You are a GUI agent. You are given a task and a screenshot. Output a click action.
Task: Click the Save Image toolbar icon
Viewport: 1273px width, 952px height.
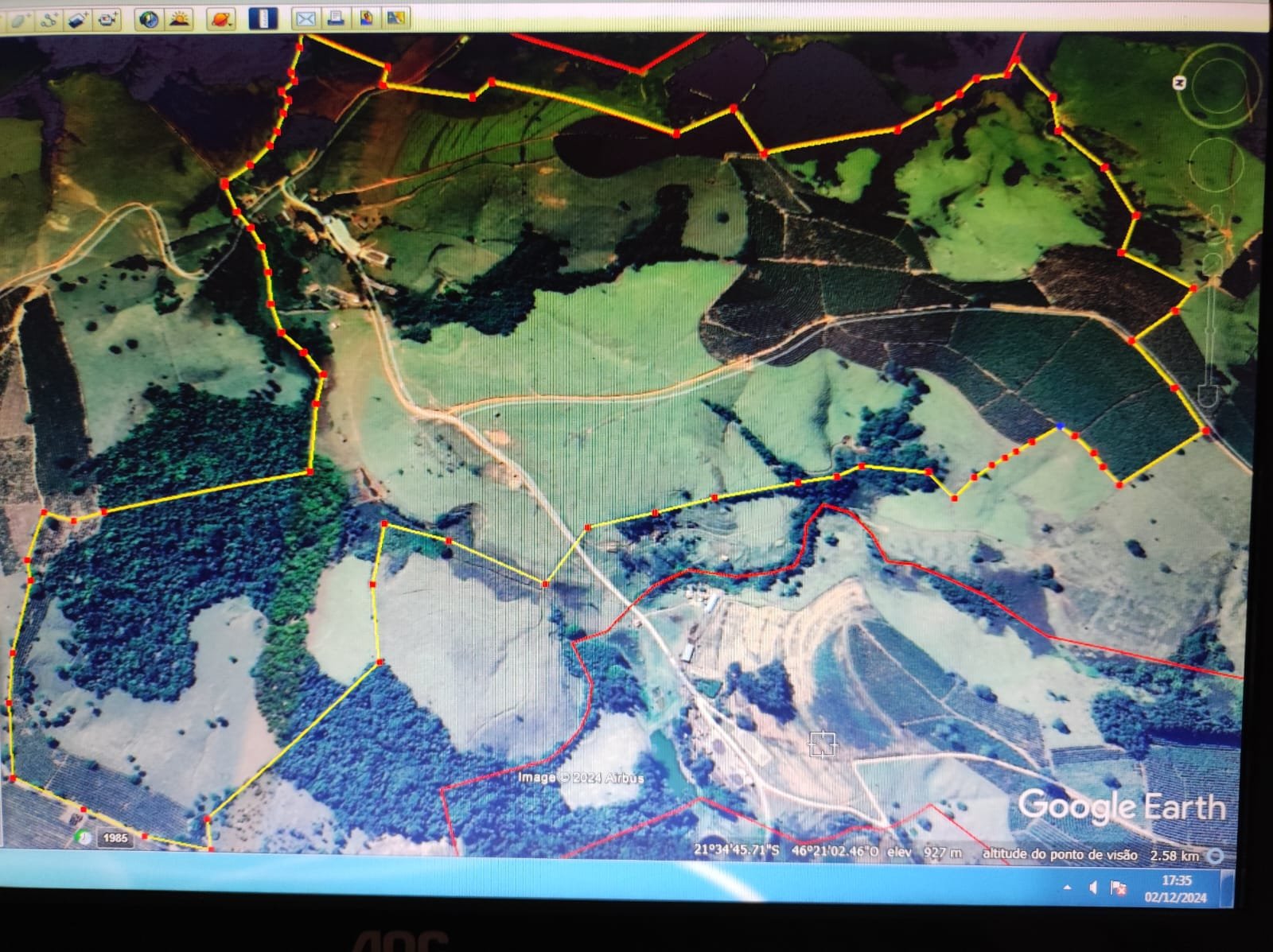pyautogui.click(x=366, y=17)
